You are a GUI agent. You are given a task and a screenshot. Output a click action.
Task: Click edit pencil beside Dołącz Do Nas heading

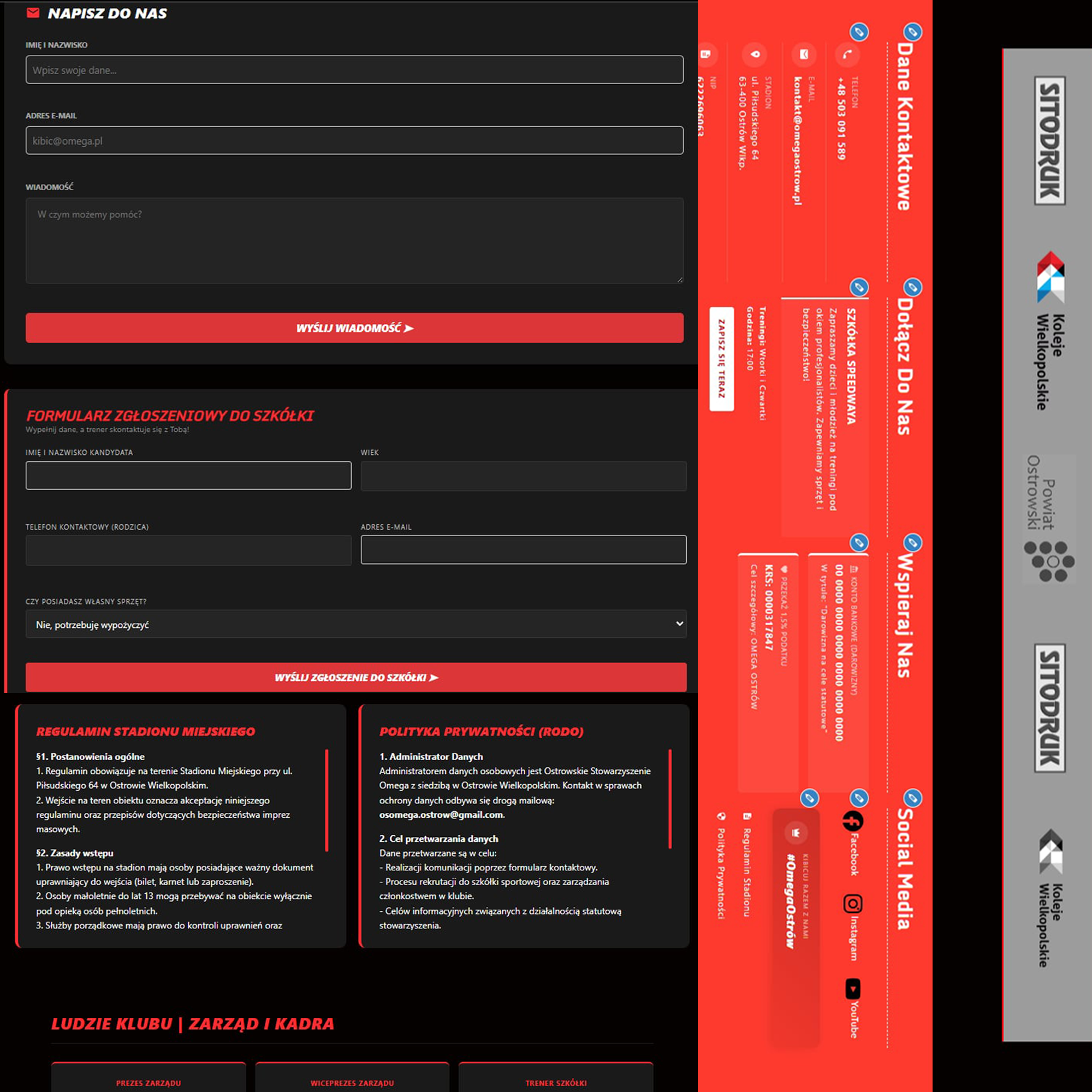(912, 287)
